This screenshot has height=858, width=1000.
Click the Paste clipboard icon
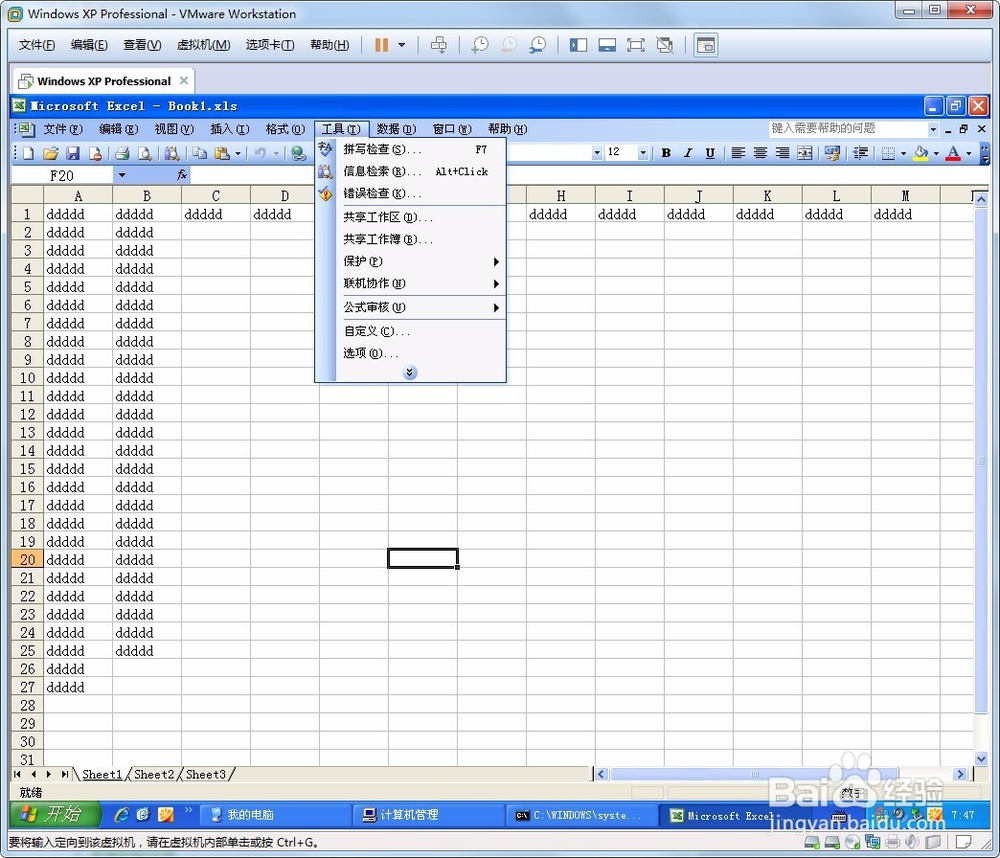pyautogui.click(x=222, y=153)
